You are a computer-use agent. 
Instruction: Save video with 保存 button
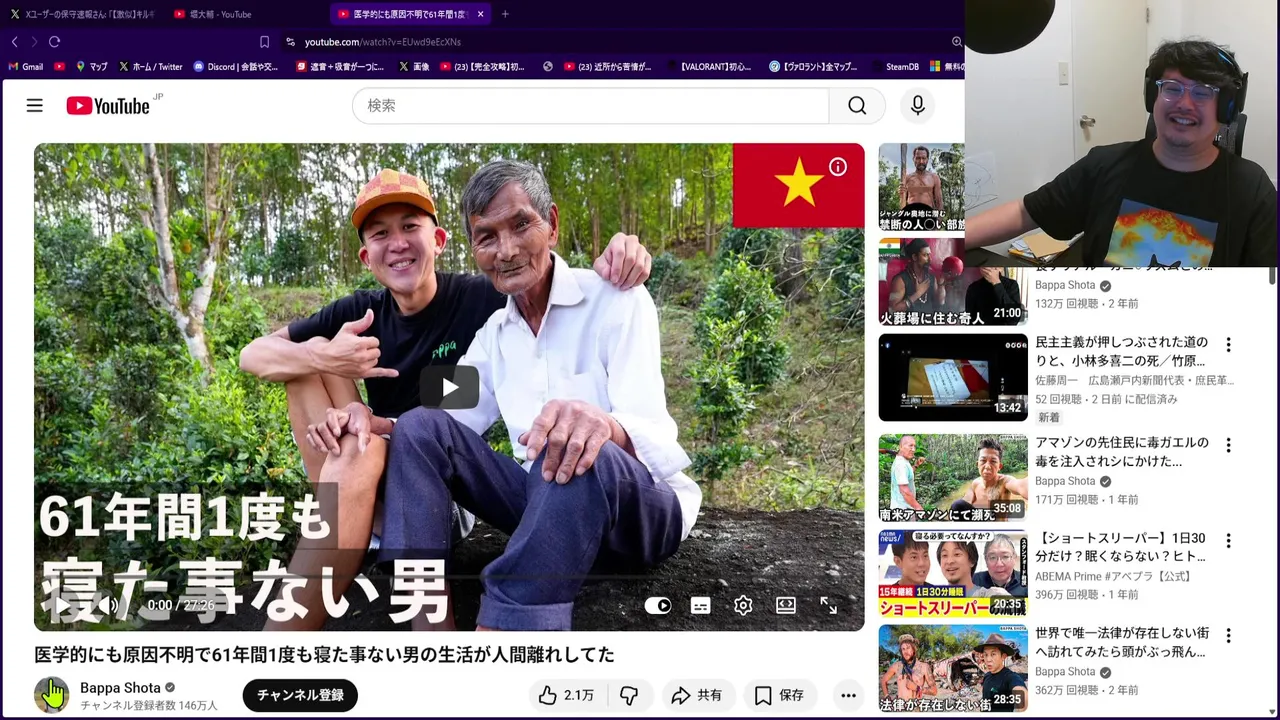click(x=780, y=695)
